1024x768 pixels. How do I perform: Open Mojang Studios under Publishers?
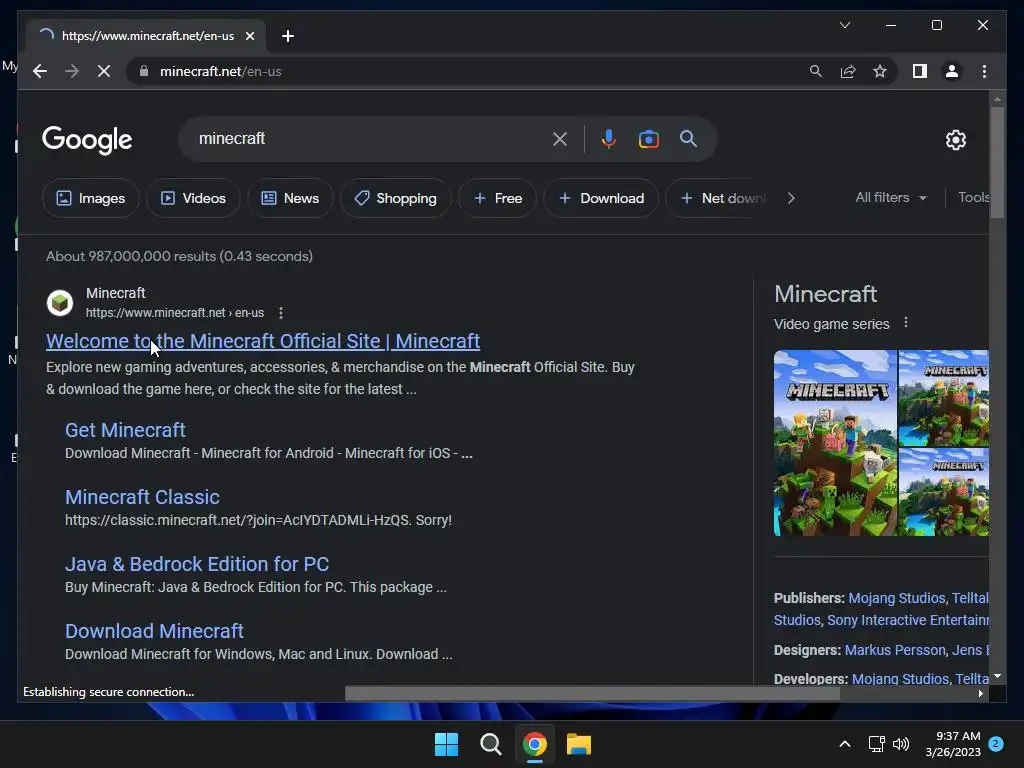point(897,598)
